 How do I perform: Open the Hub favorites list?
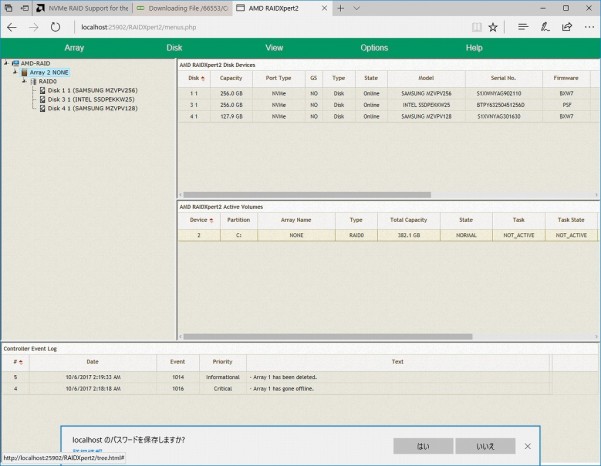click(523, 27)
